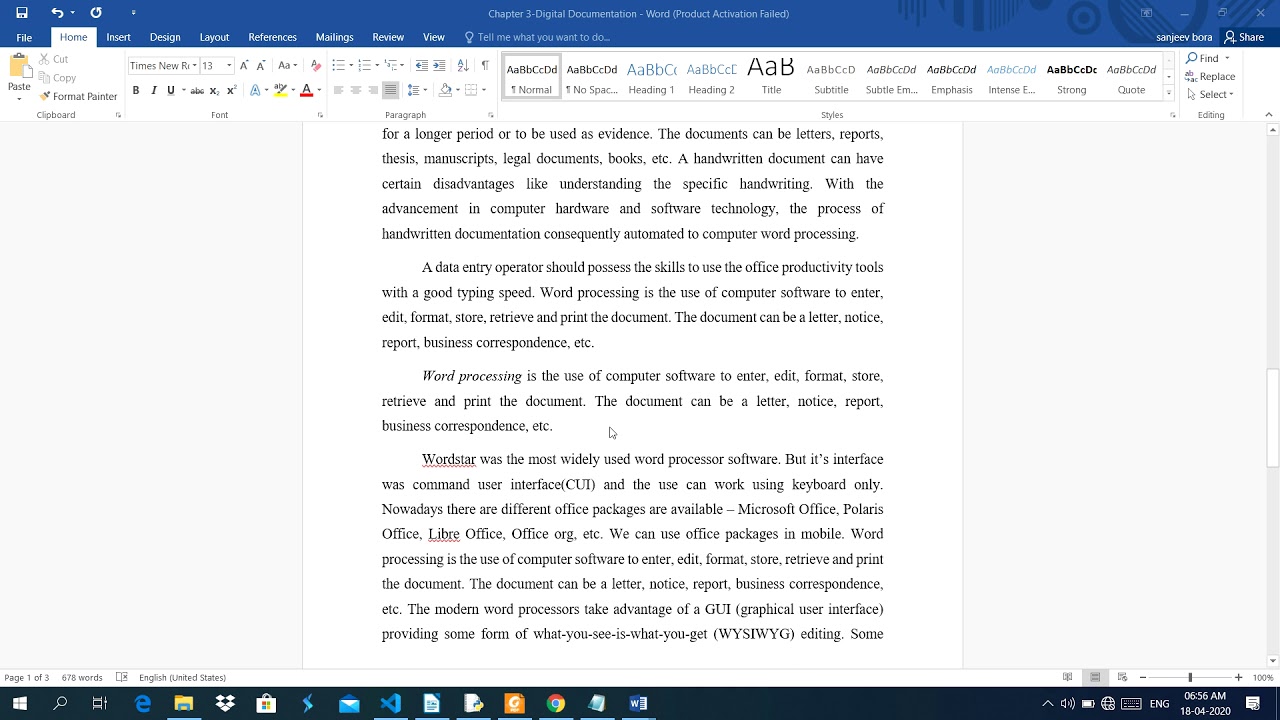Open Windows Task View

pos(99,703)
